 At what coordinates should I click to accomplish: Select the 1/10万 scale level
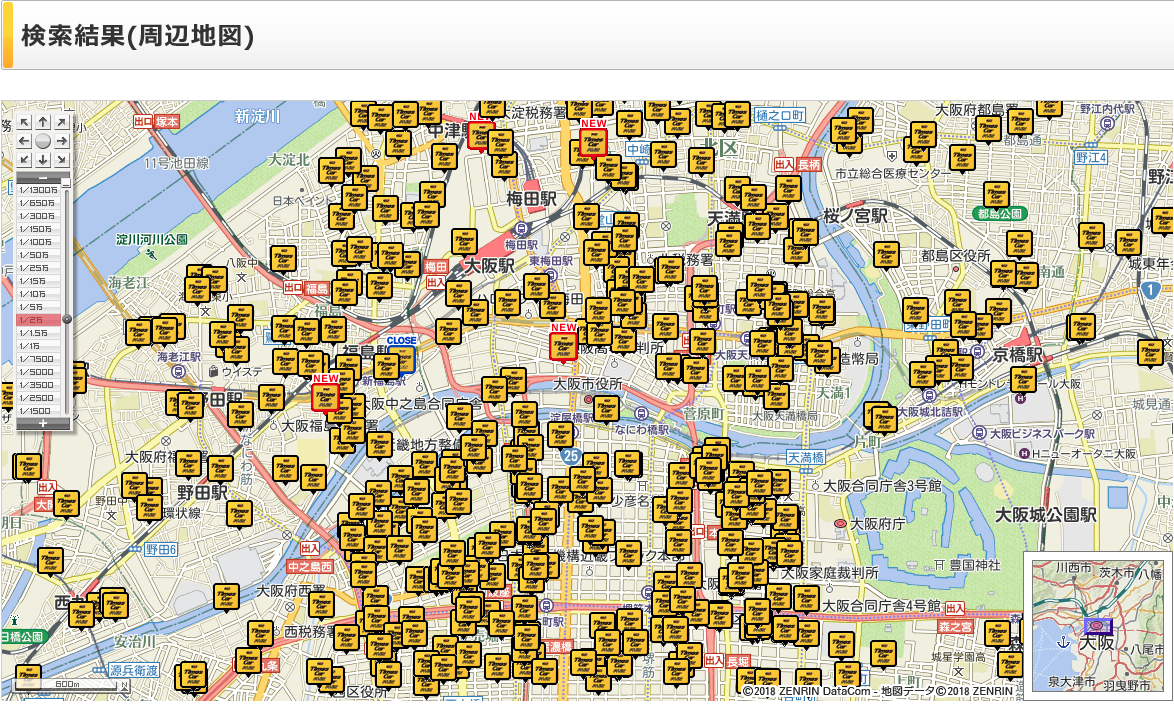pyautogui.click(x=38, y=294)
